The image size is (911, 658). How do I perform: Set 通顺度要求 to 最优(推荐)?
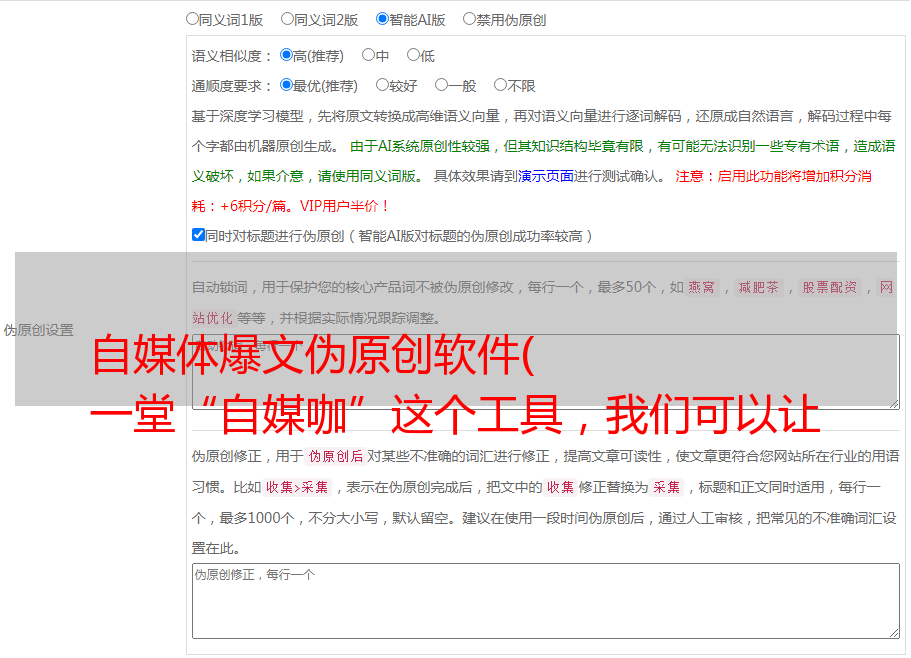pyautogui.click(x=286, y=85)
